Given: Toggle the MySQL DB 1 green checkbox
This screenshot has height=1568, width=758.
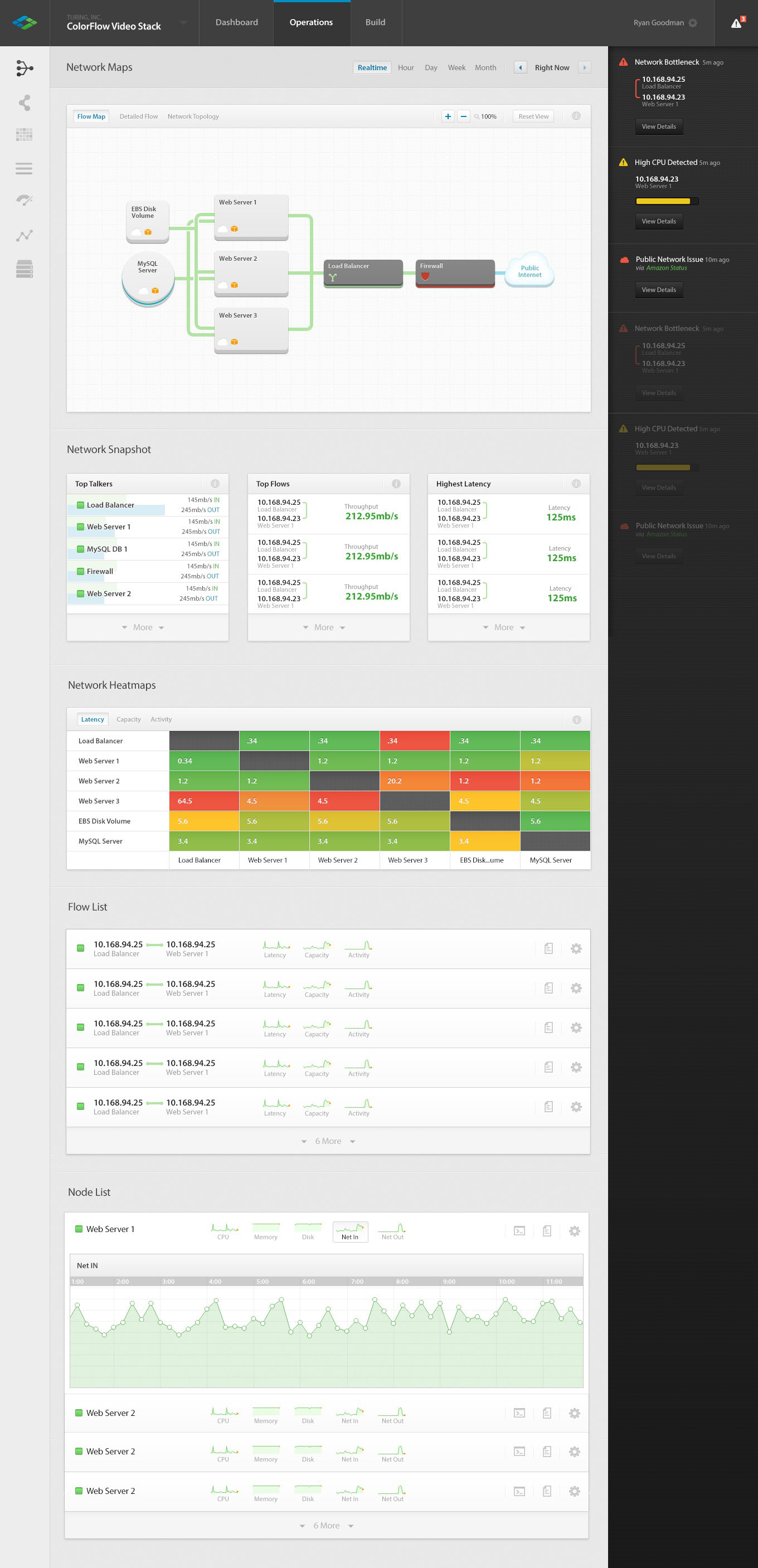Looking at the screenshot, I should (80, 549).
